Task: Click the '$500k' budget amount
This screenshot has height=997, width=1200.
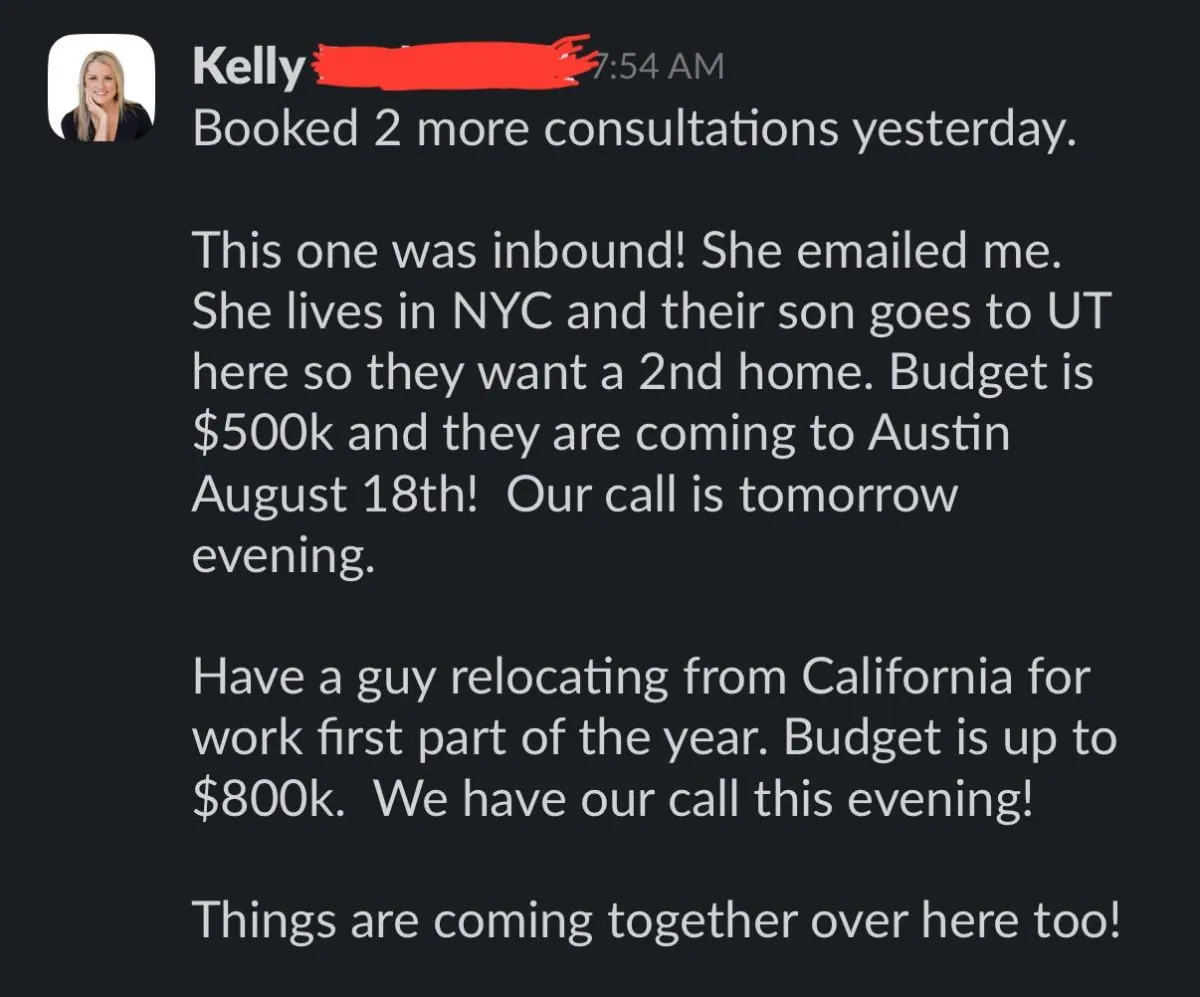Action: tap(263, 435)
